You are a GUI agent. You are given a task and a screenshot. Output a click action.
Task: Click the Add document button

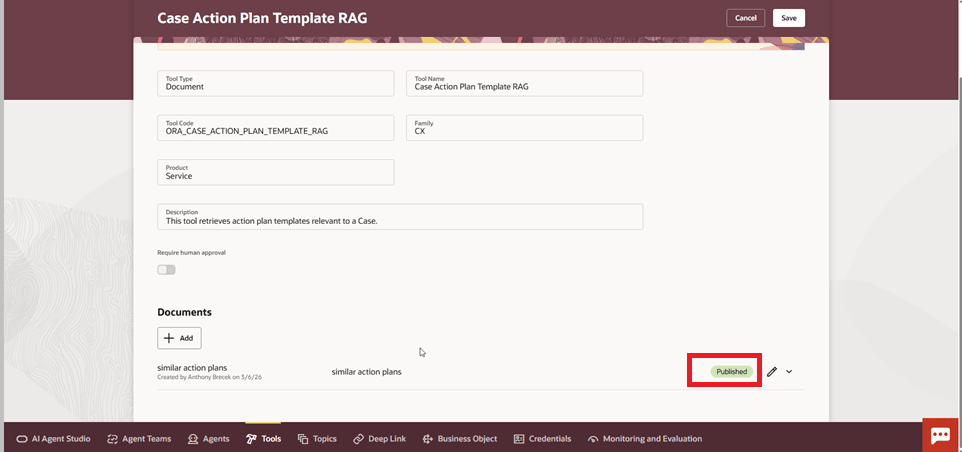[x=179, y=338]
